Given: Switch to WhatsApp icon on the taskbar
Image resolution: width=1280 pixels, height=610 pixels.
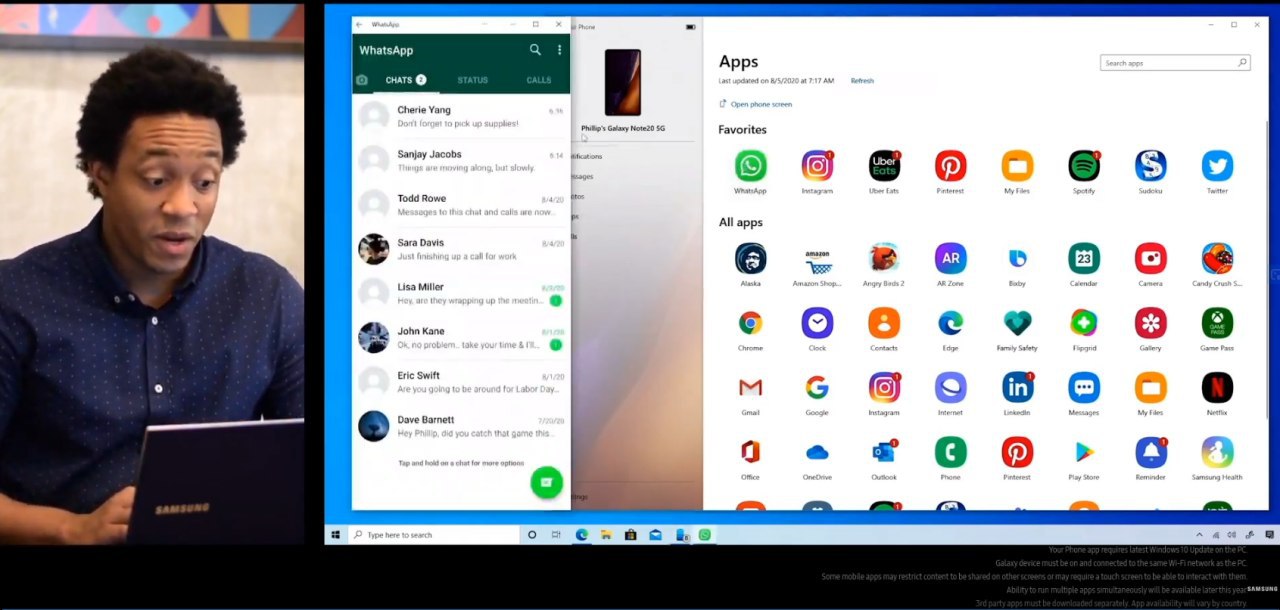Looking at the screenshot, I should click(705, 535).
